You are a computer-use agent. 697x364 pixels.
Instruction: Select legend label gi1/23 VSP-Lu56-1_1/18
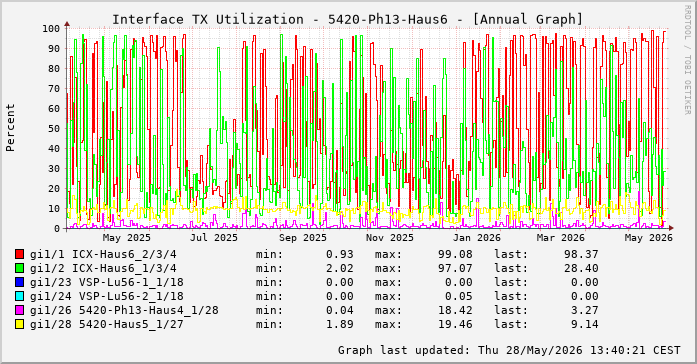(x=107, y=283)
